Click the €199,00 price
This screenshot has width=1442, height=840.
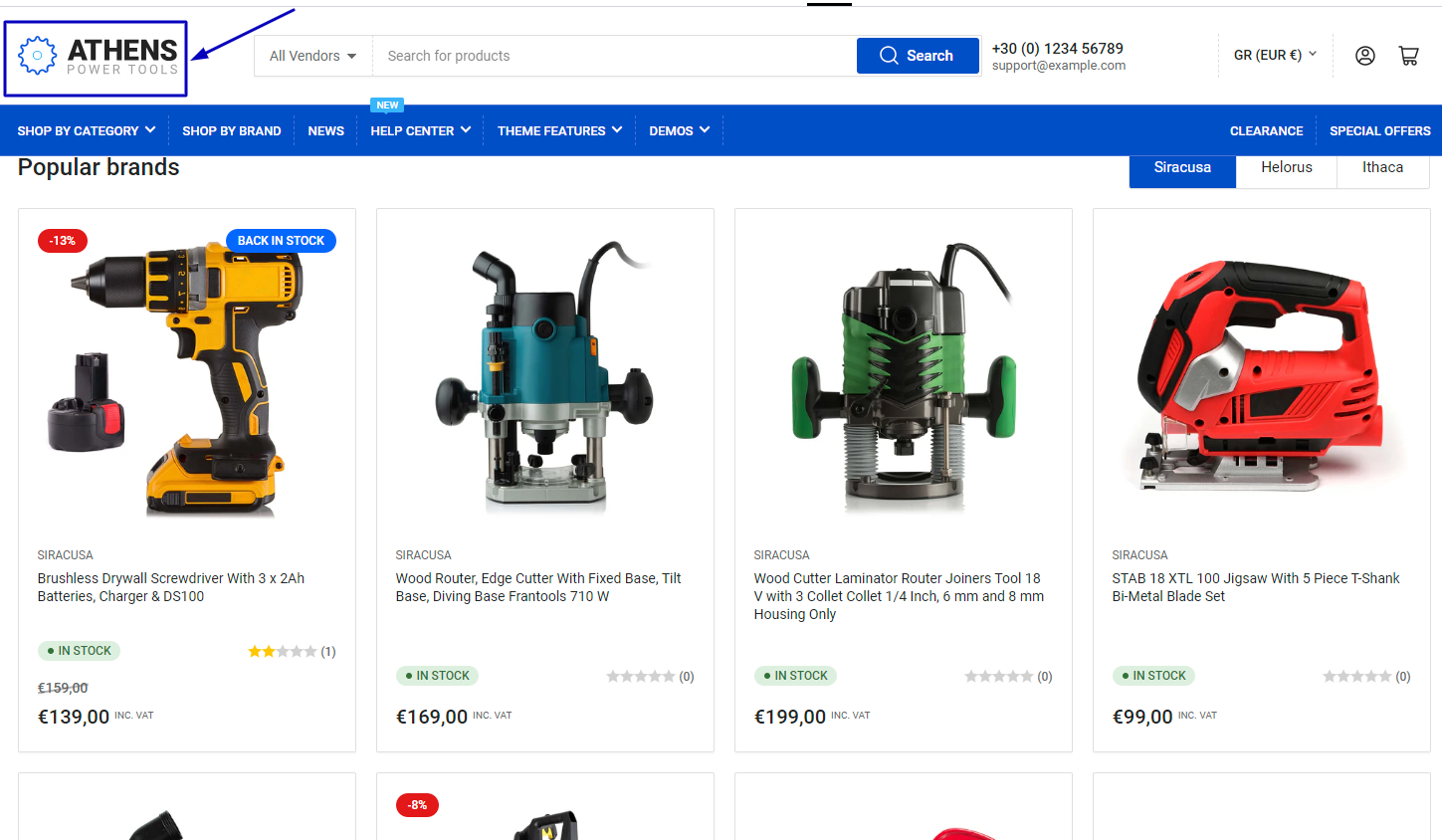(790, 717)
